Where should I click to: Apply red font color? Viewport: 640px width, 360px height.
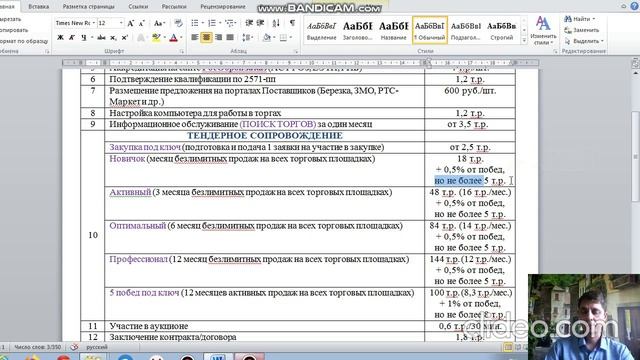173,38
